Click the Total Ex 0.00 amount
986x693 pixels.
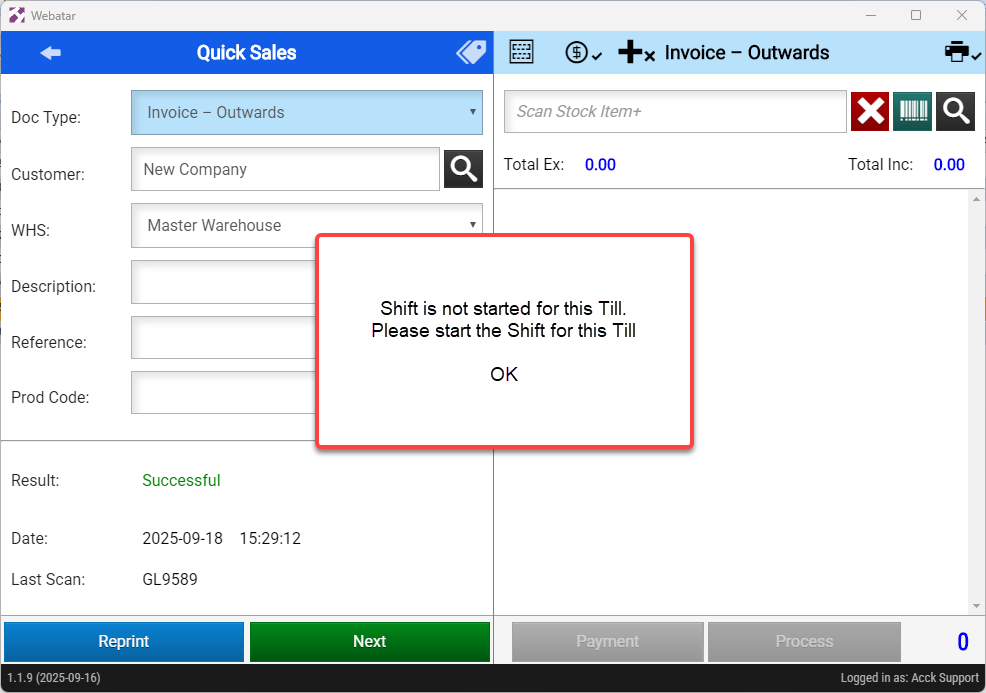[600, 165]
